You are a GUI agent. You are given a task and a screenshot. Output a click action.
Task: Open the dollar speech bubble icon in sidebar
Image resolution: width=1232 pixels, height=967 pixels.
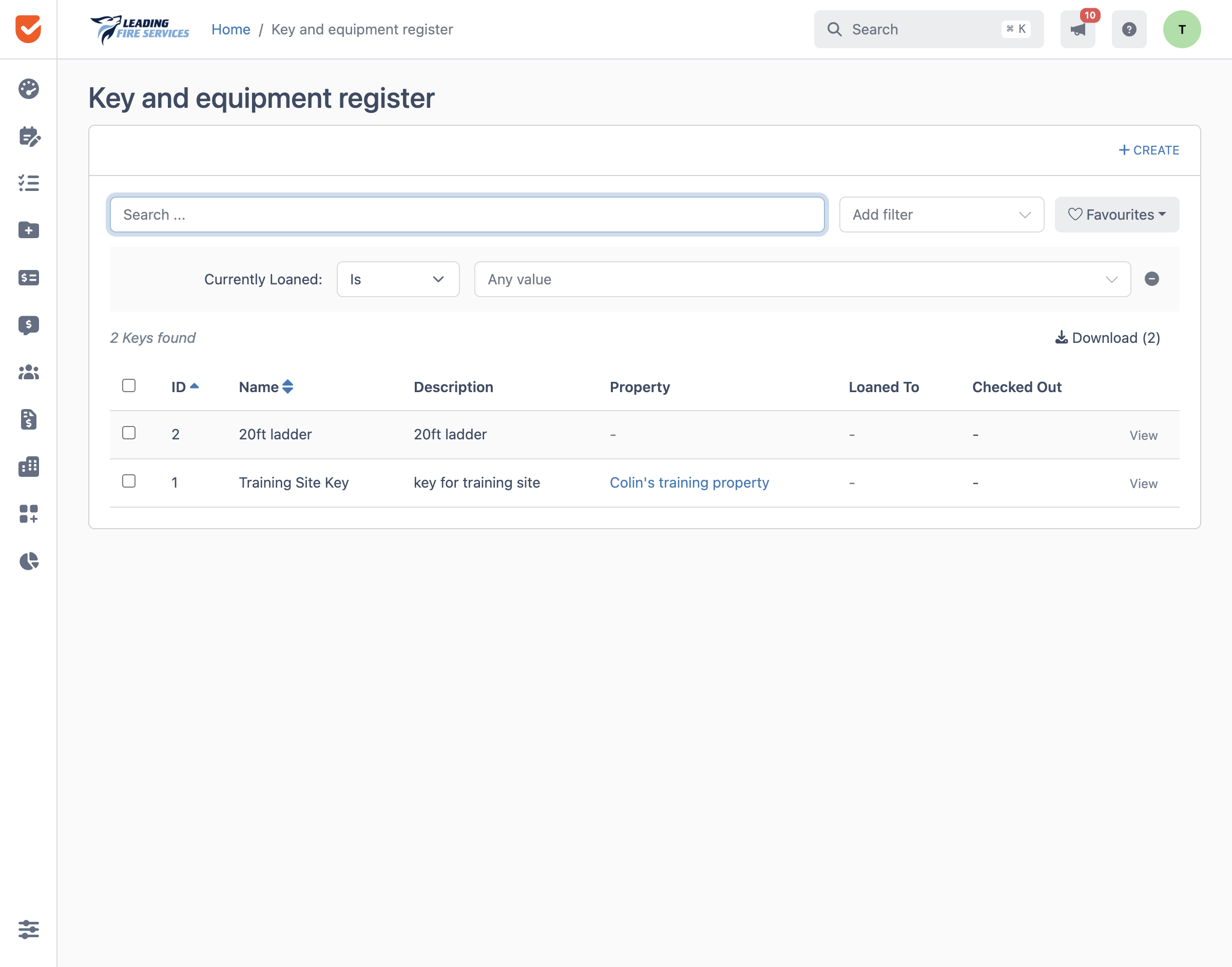tap(28, 325)
